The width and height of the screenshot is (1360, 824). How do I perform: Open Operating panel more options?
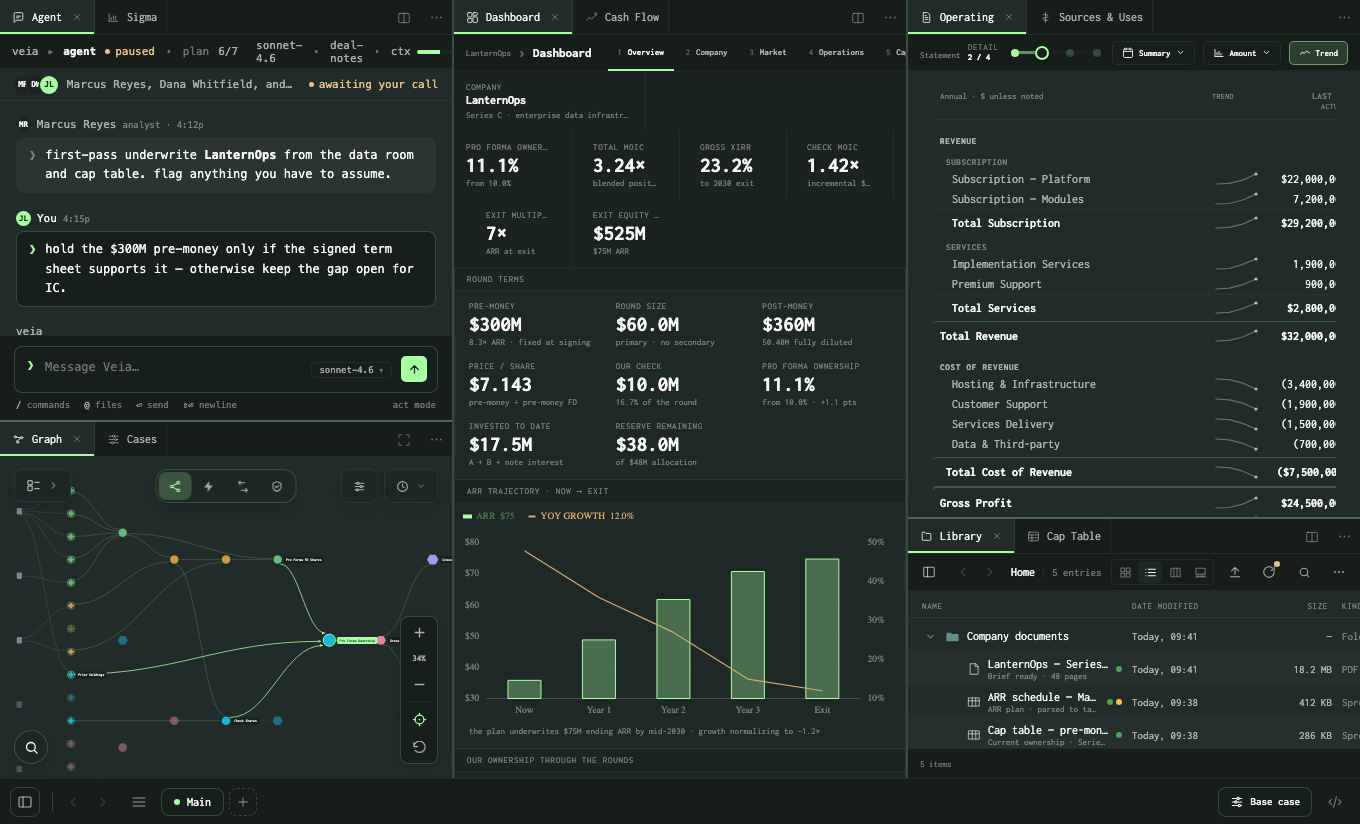(x=1344, y=17)
